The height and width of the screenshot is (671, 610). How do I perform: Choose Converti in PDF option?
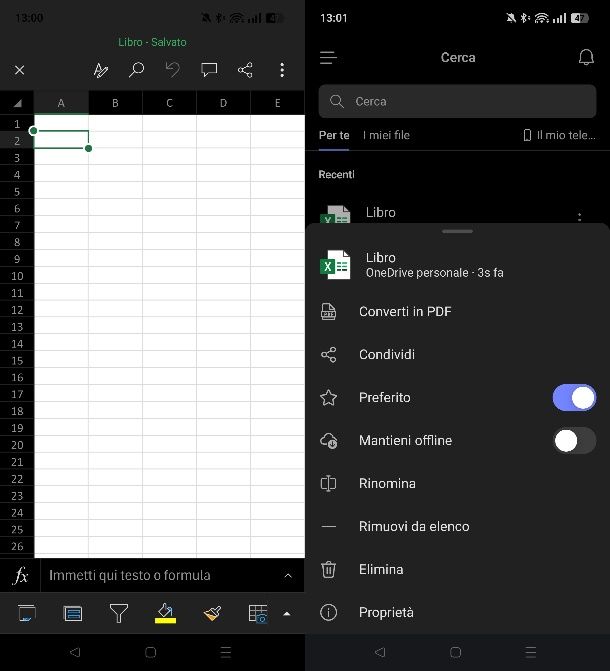click(405, 312)
